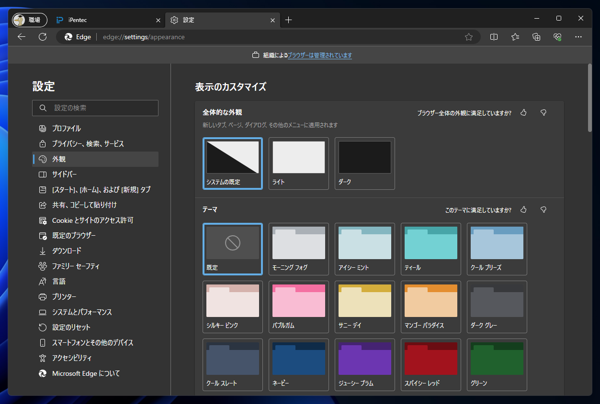Open プライバシー、検索、サービス settings section
Viewport: 600px width, 404px height.
click(x=88, y=144)
